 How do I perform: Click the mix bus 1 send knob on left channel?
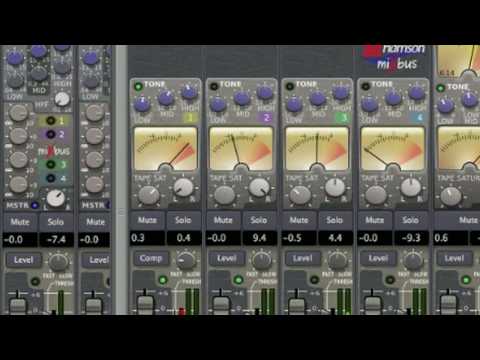pos(18,113)
